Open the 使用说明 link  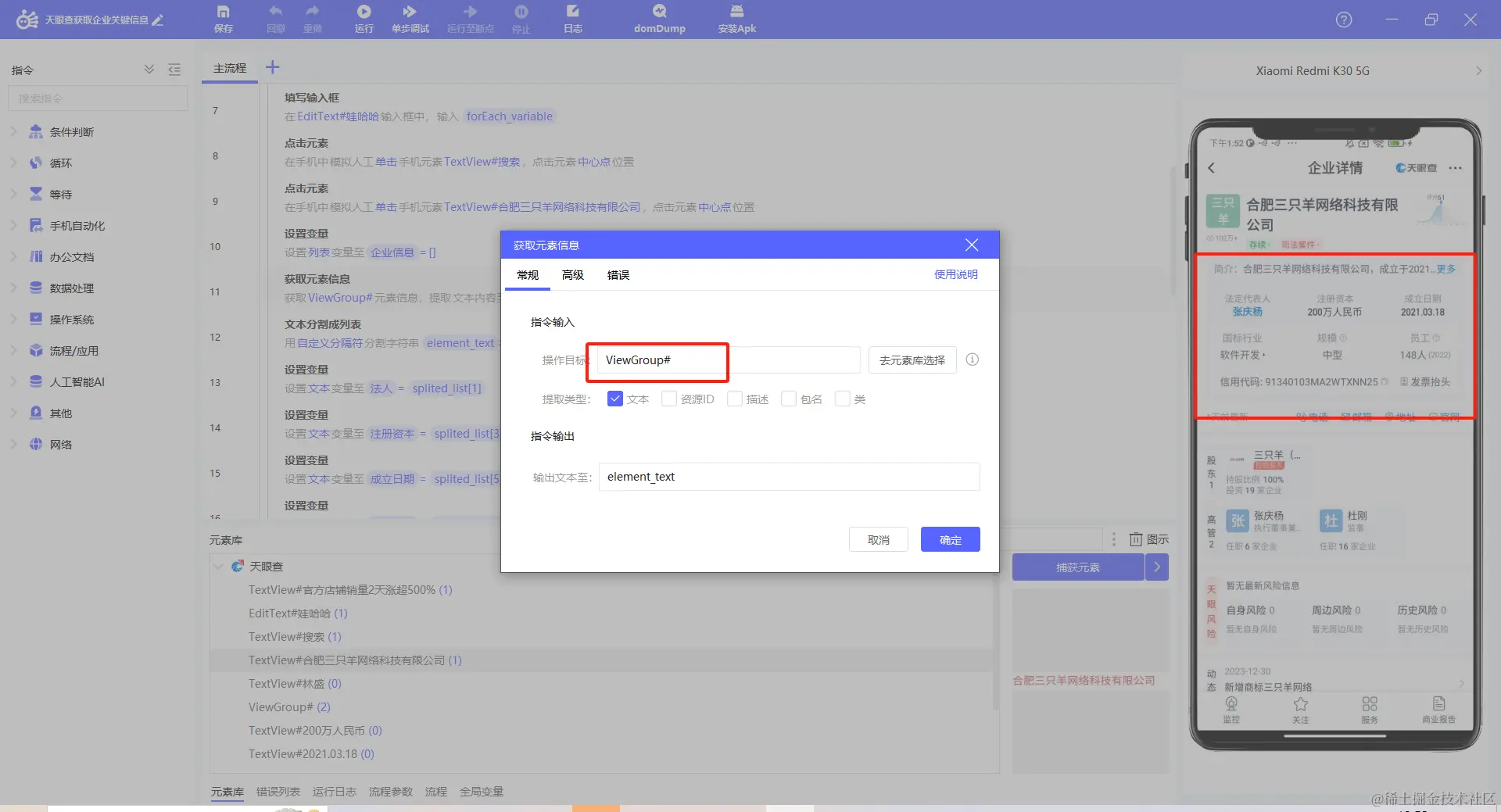pyautogui.click(x=956, y=274)
